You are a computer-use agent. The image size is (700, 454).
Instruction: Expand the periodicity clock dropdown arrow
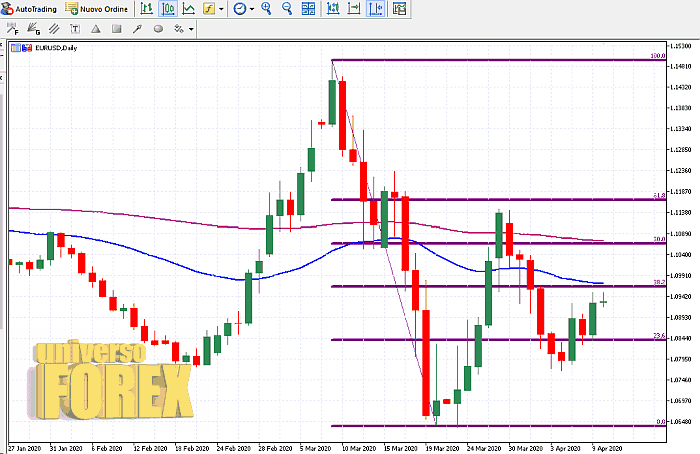click(x=252, y=8)
